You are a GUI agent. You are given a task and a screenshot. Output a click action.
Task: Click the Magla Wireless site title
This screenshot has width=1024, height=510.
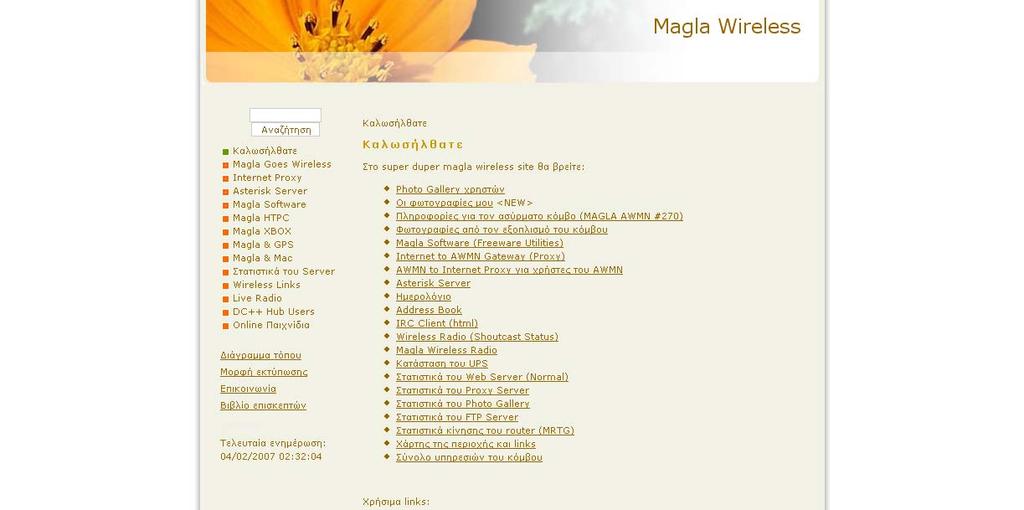click(x=726, y=27)
